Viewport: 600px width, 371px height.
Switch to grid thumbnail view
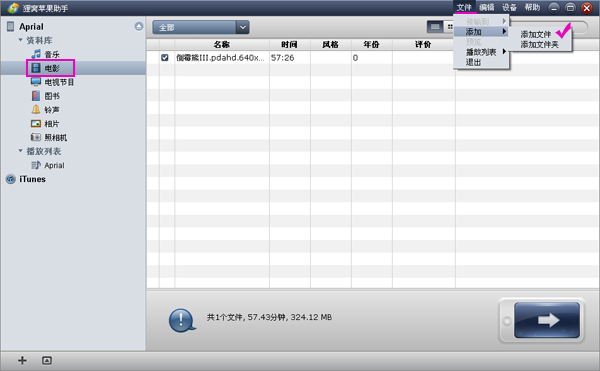[x=449, y=27]
